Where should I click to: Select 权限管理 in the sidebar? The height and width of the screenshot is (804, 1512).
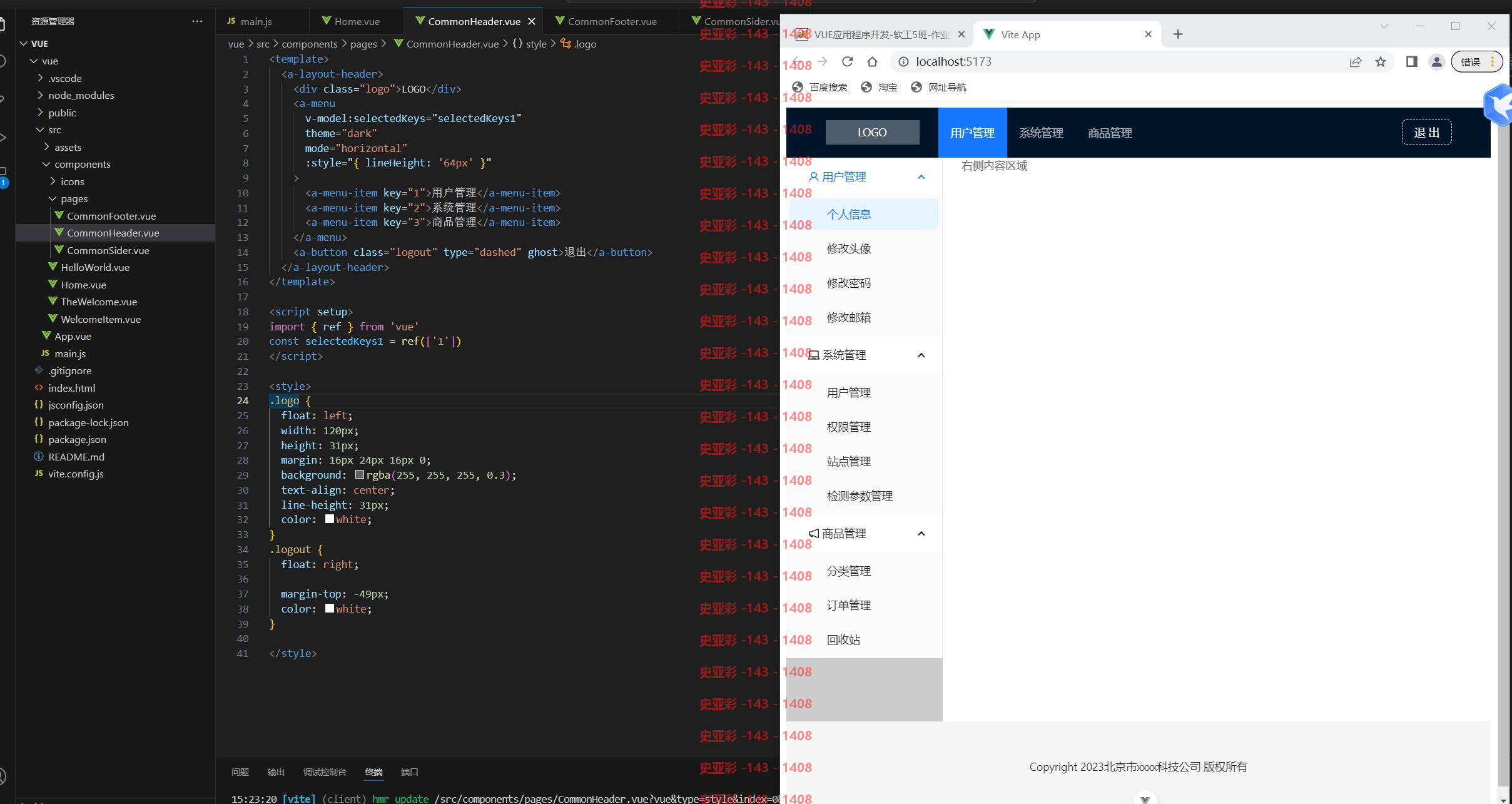(x=865, y=427)
